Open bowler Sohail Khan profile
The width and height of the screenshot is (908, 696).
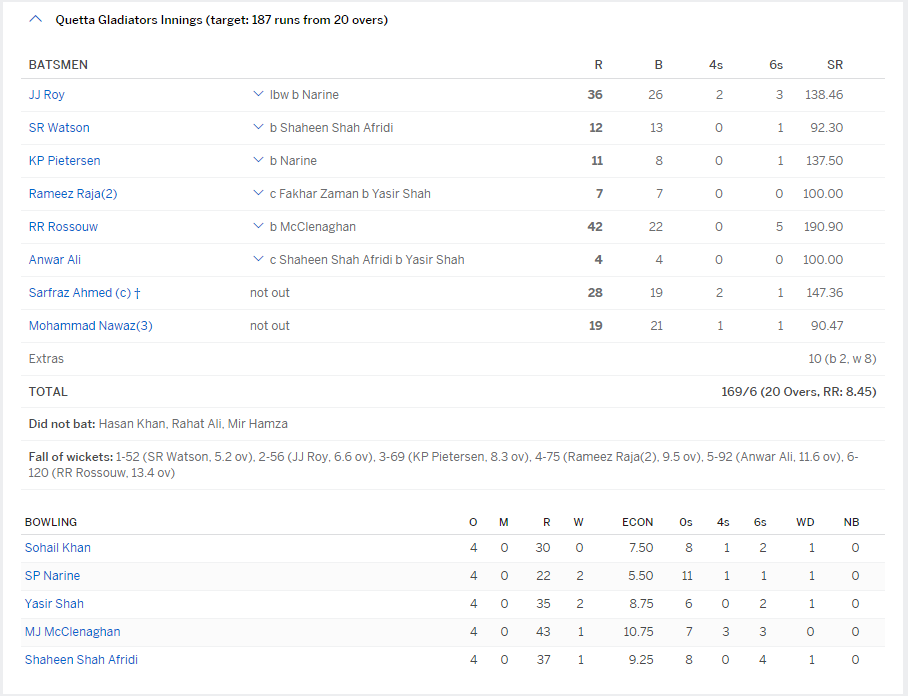tap(57, 548)
